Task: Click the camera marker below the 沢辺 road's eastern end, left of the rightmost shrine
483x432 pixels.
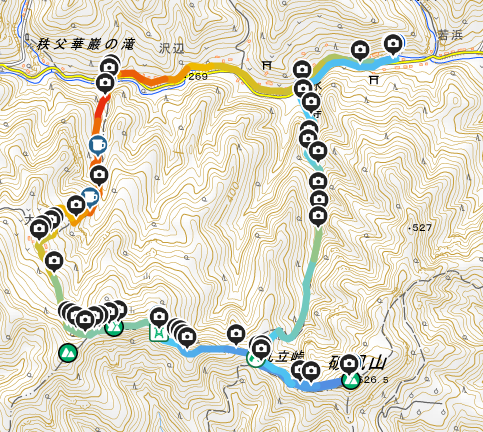Action: point(360,50)
